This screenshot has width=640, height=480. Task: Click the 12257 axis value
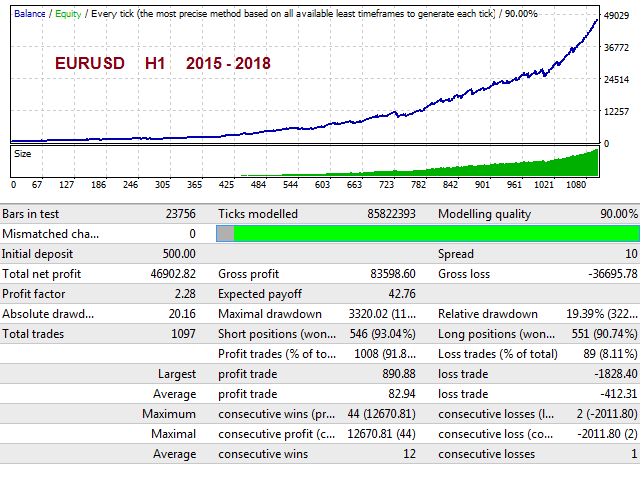(616, 111)
